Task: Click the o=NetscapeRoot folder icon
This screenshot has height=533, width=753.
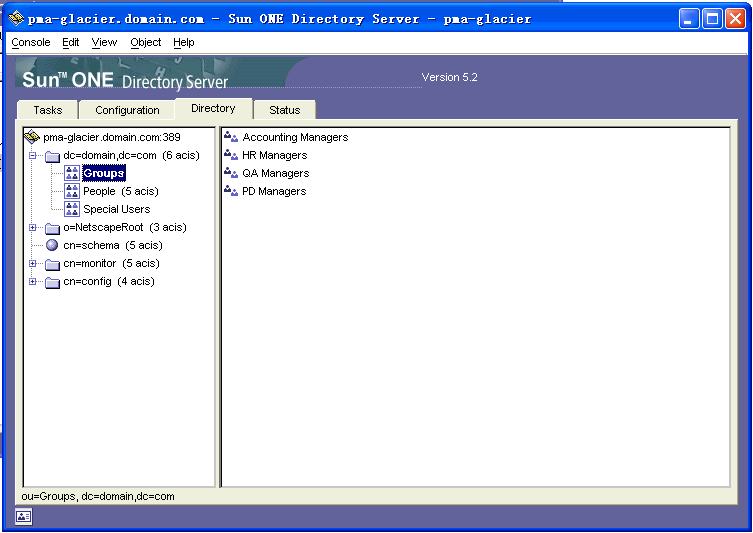Action: click(x=52, y=228)
